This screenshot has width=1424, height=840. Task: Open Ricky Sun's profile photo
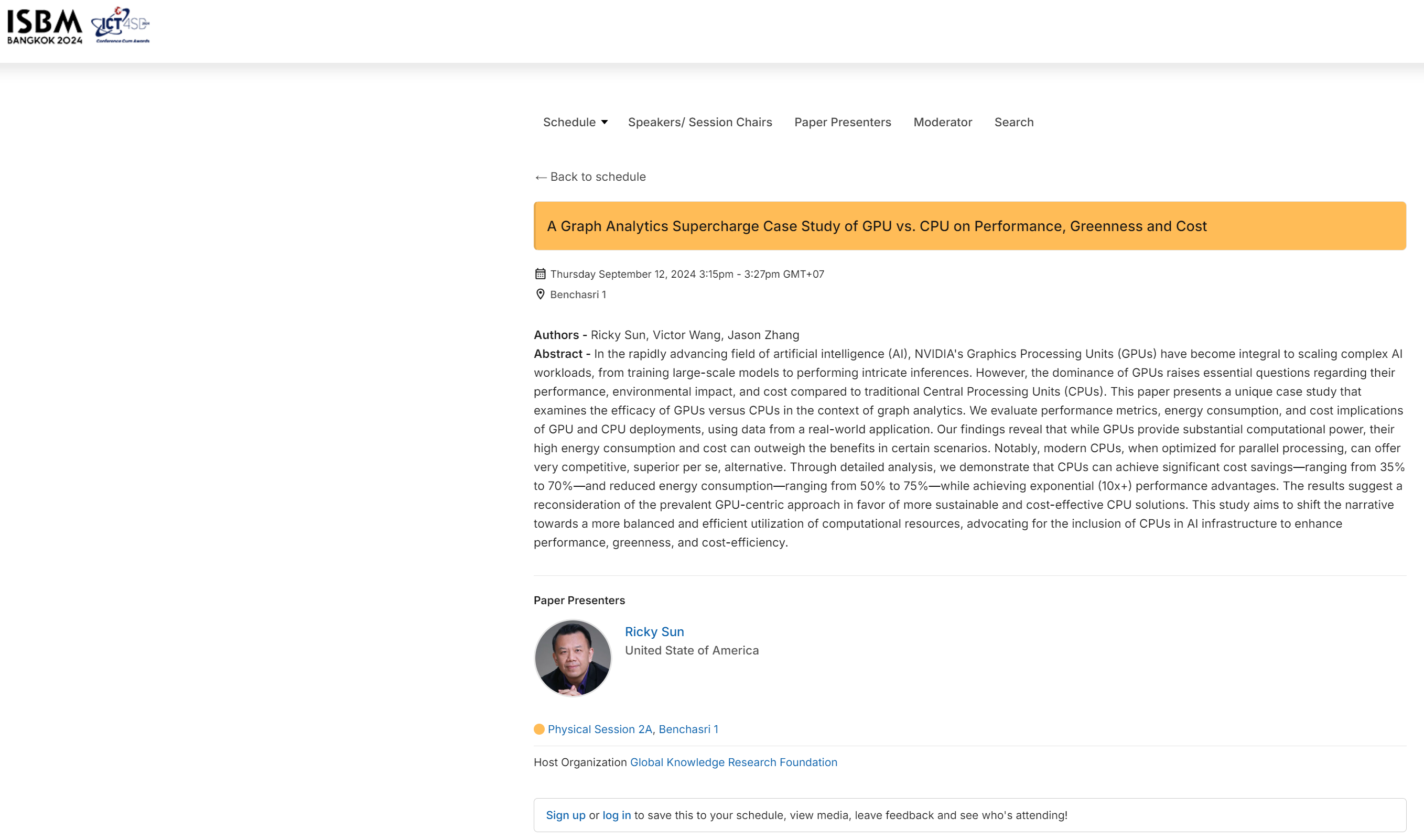coord(573,658)
